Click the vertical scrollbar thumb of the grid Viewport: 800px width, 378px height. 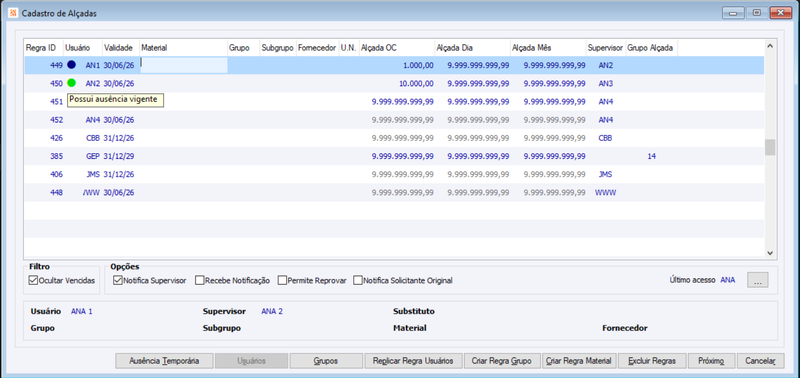click(x=770, y=147)
